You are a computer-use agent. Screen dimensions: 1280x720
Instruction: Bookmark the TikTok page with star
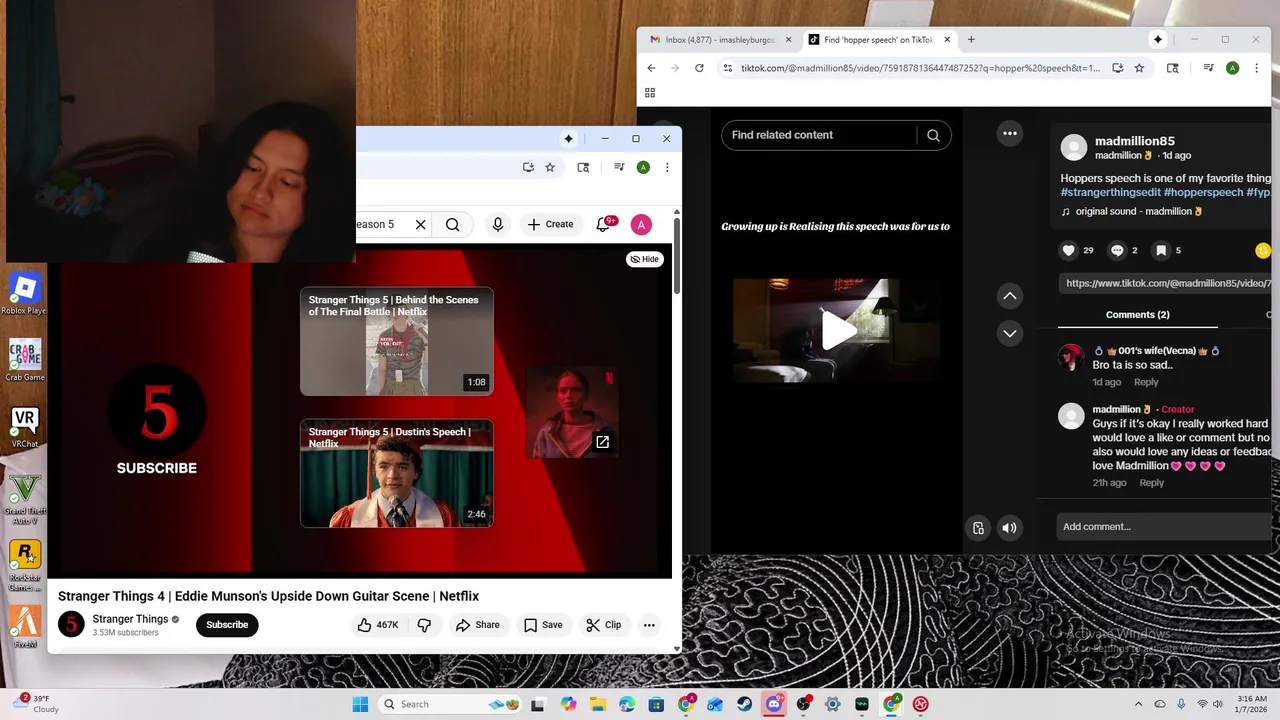pyautogui.click(x=1139, y=68)
